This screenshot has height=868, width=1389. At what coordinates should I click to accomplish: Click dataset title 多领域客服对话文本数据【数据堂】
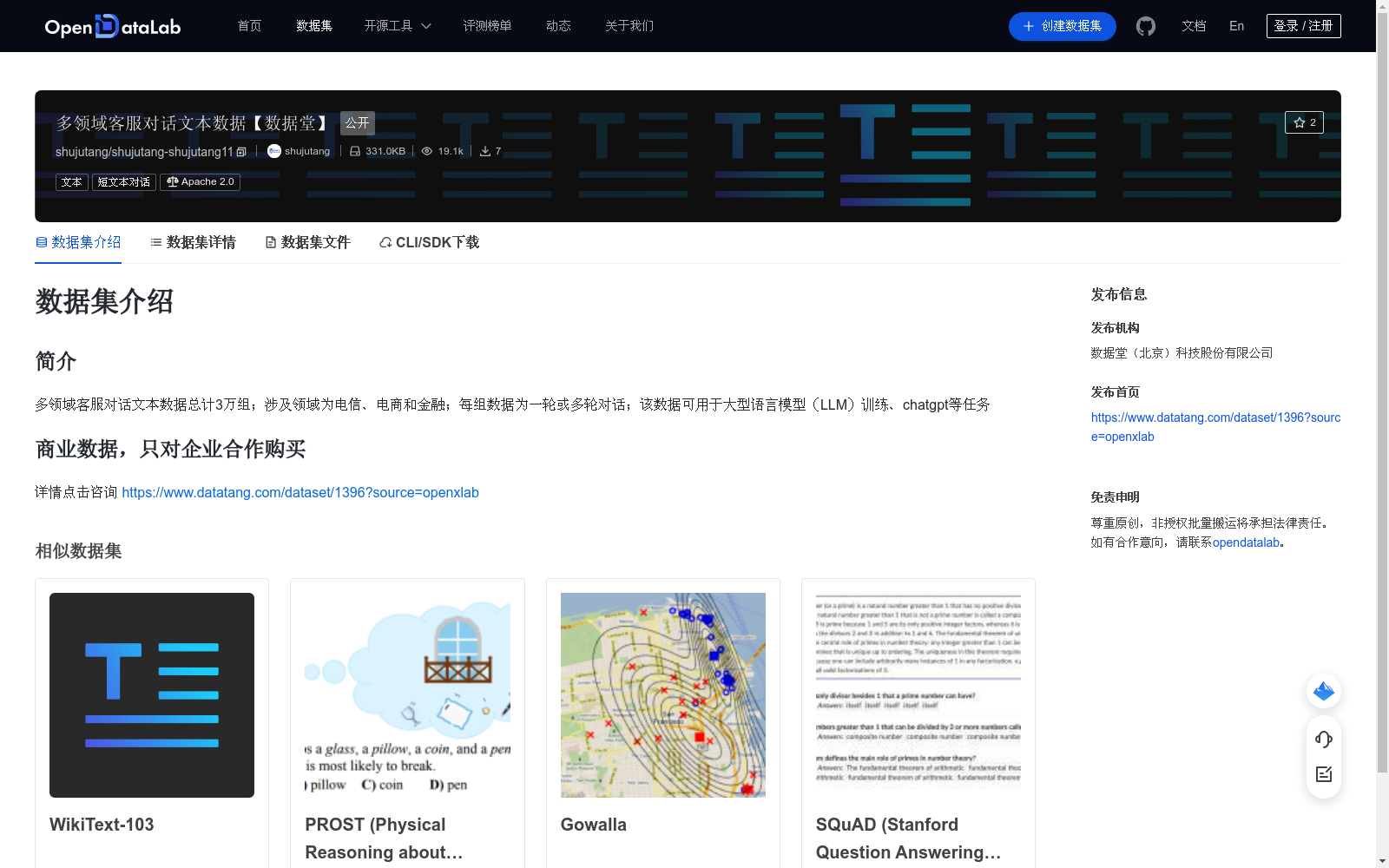click(194, 123)
